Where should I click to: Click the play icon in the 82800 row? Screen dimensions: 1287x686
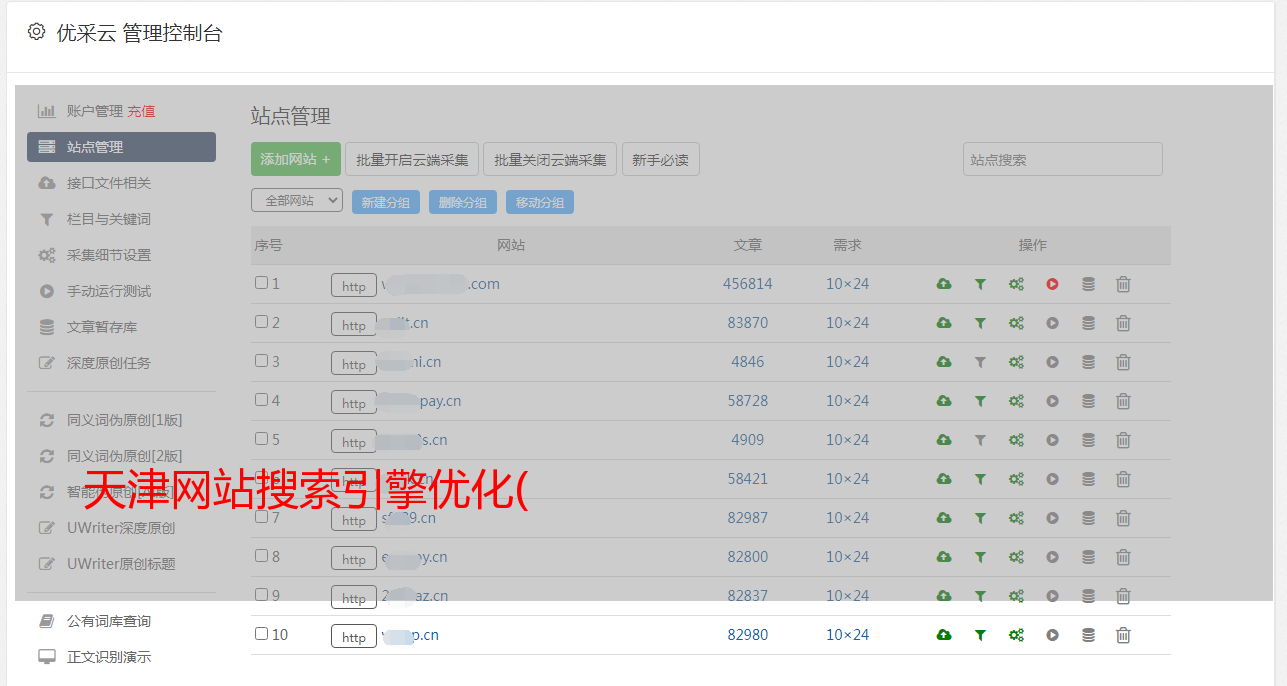pyautogui.click(x=1052, y=557)
